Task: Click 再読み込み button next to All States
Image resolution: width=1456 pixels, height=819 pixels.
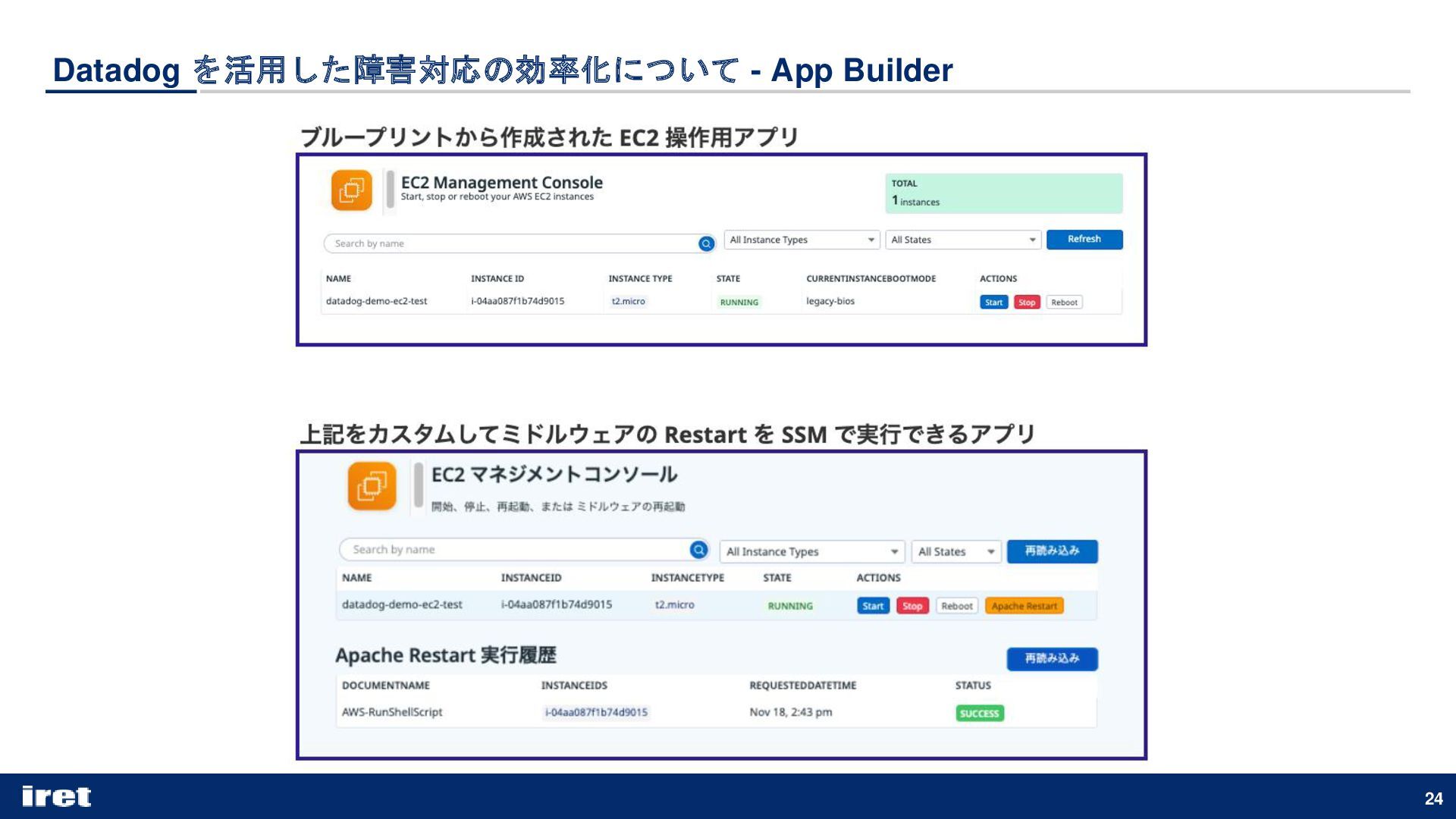Action: (1052, 551)
